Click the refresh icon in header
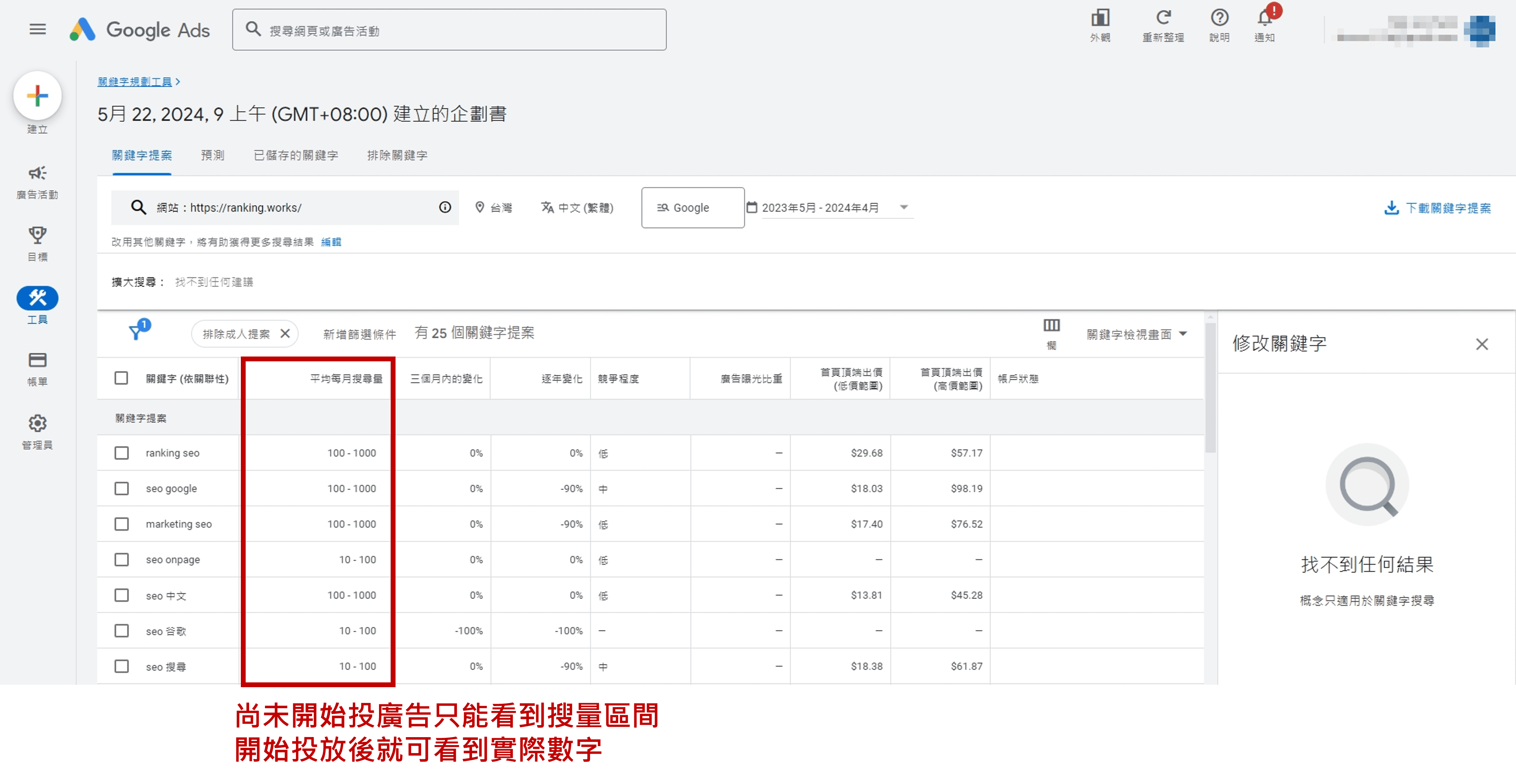 (1163, 18)
